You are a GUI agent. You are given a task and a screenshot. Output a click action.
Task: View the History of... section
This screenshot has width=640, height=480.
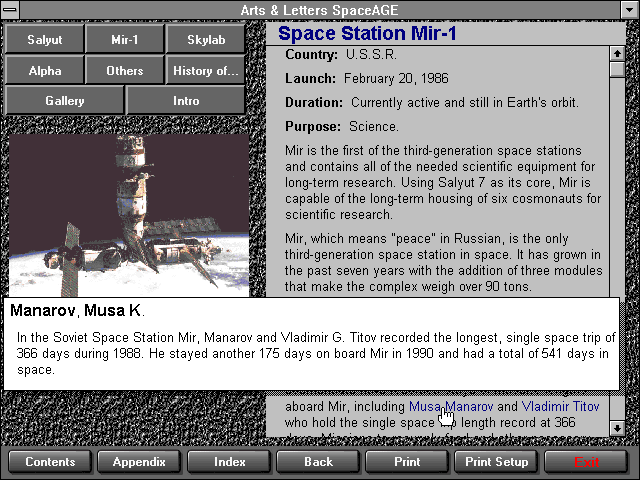pos(206,71)
